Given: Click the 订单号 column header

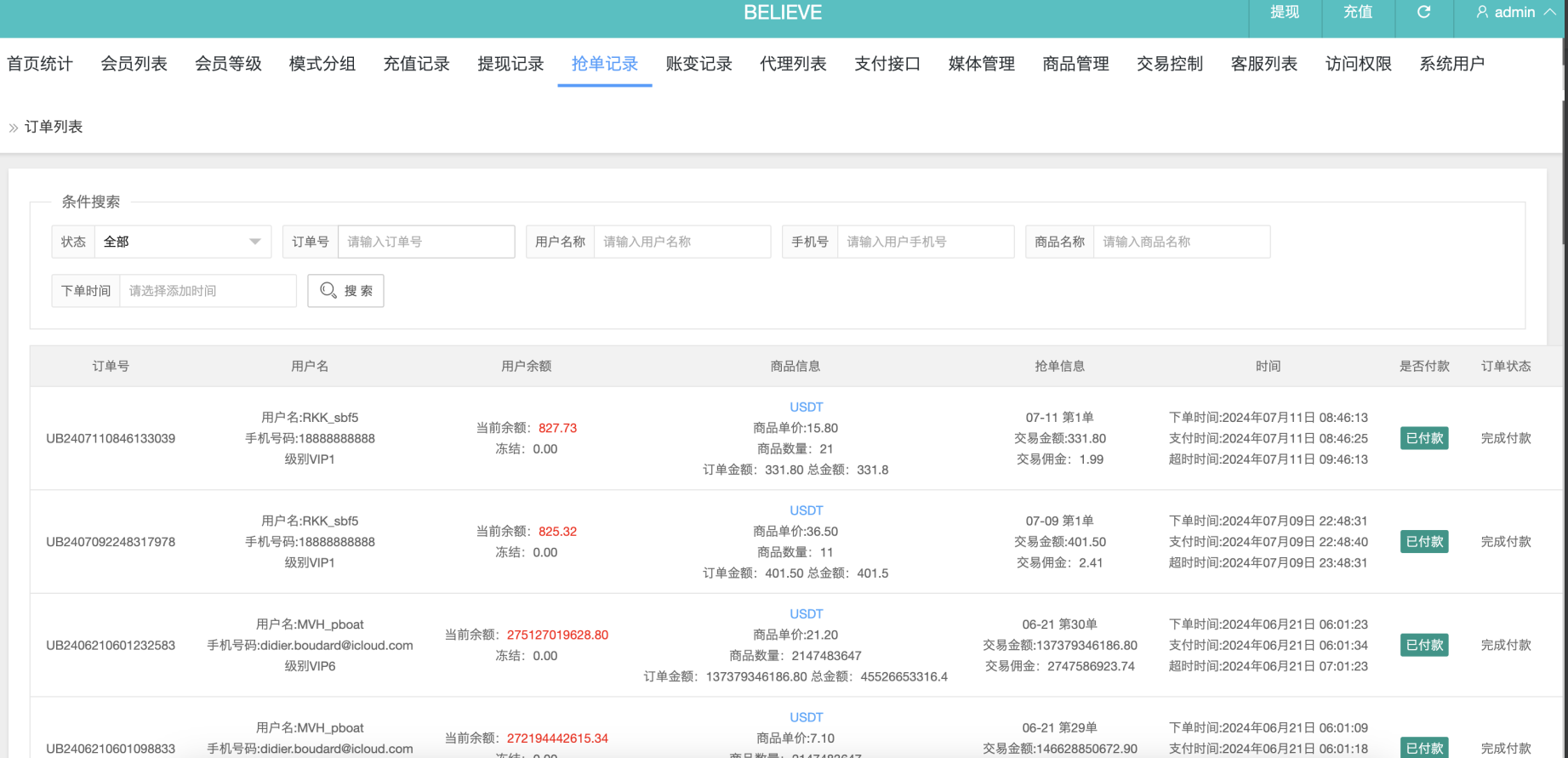Looking at the screenshot, I should 111,366.
